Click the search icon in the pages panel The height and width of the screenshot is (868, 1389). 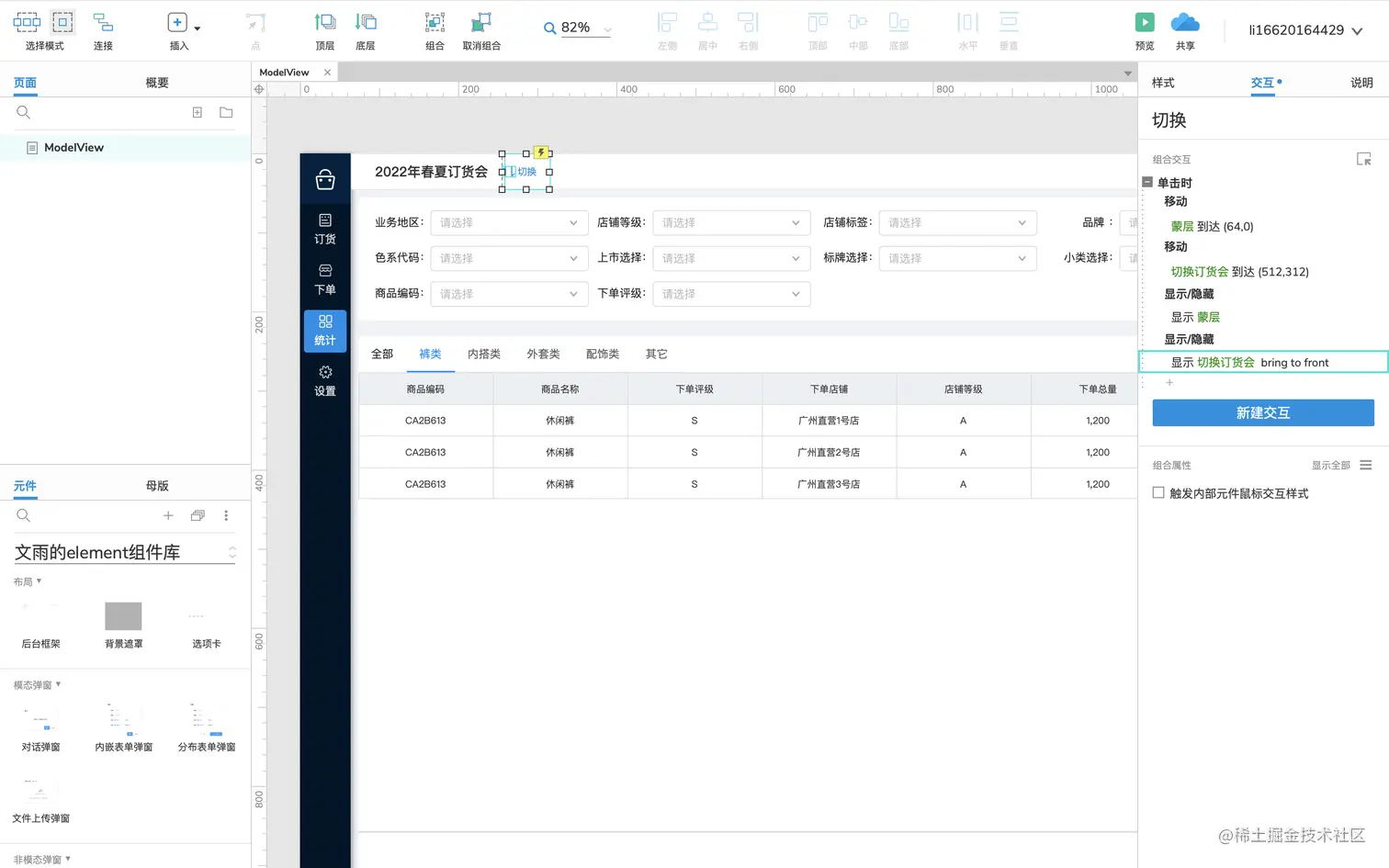[24, 112]
